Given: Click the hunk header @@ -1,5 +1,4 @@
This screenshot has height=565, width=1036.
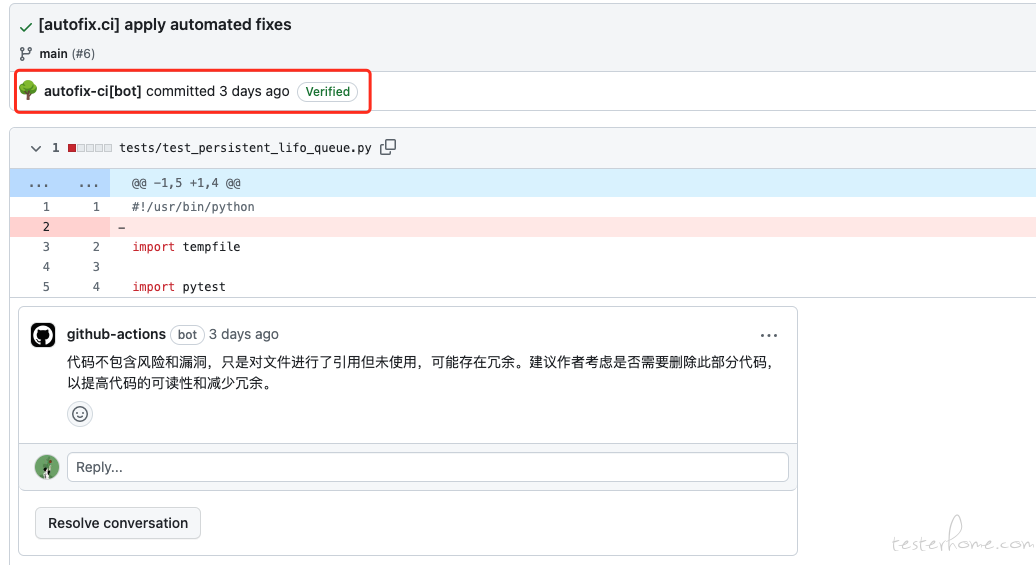Looking at the screenshot, I should [x=186, y=183].
